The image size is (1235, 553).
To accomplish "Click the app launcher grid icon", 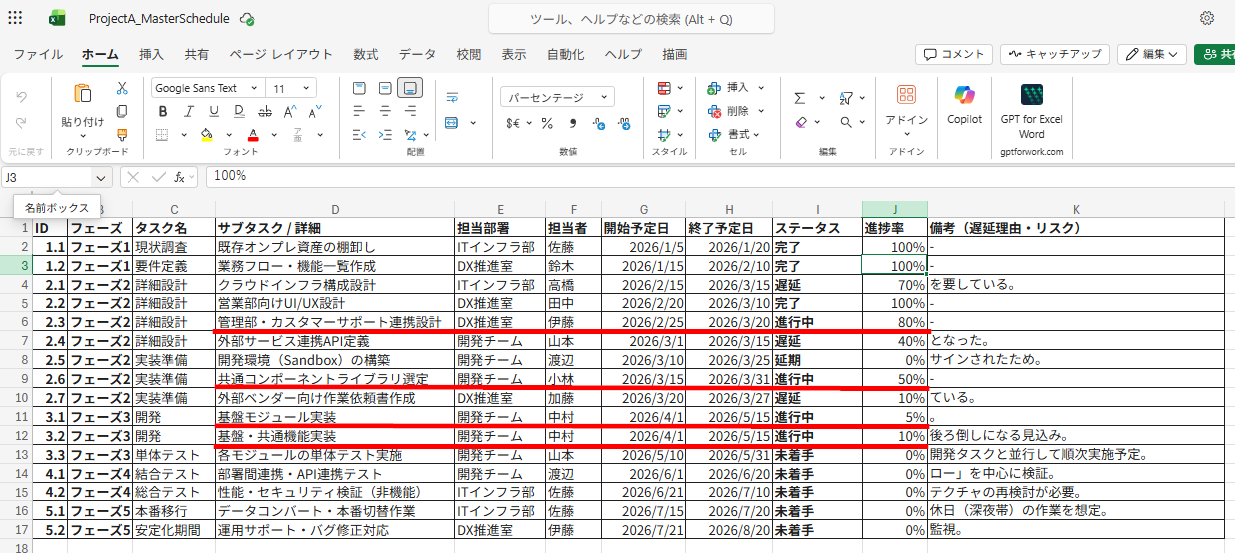I will [16, 19].
